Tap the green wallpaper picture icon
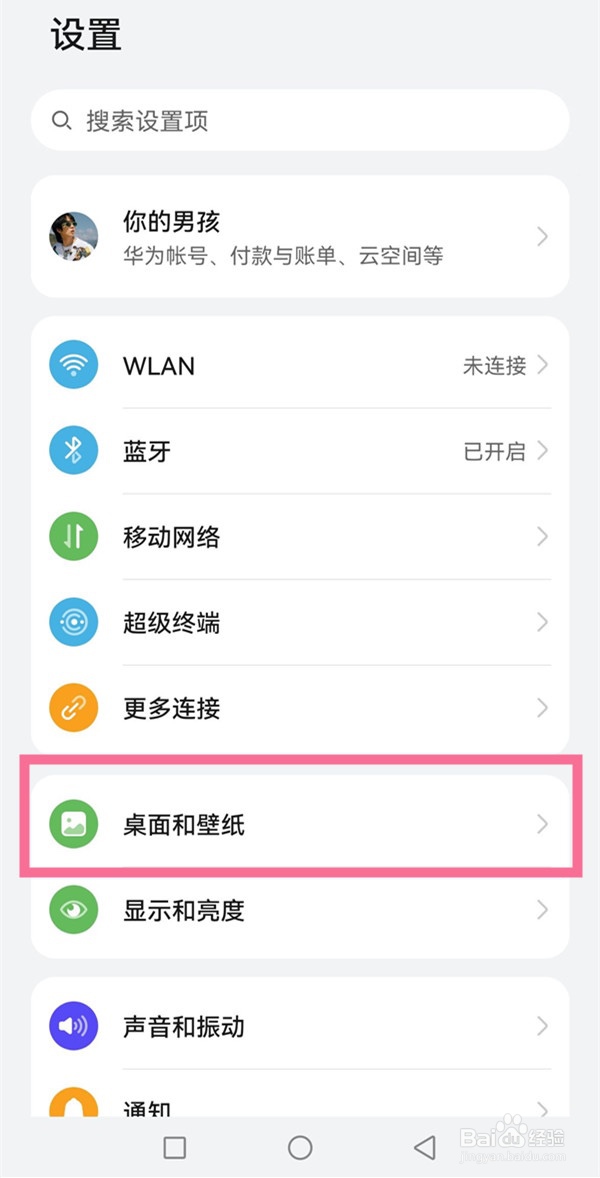Image resolution: width=600 pixels, height=1178 pixels. point(74,824)
